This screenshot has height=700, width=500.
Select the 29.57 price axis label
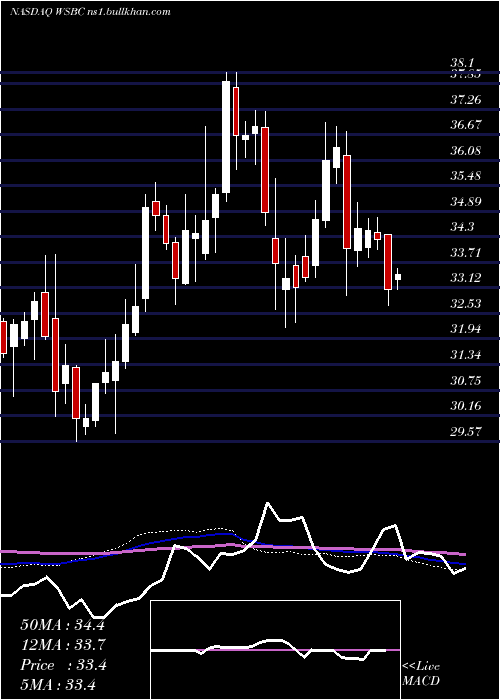(465, 432)
